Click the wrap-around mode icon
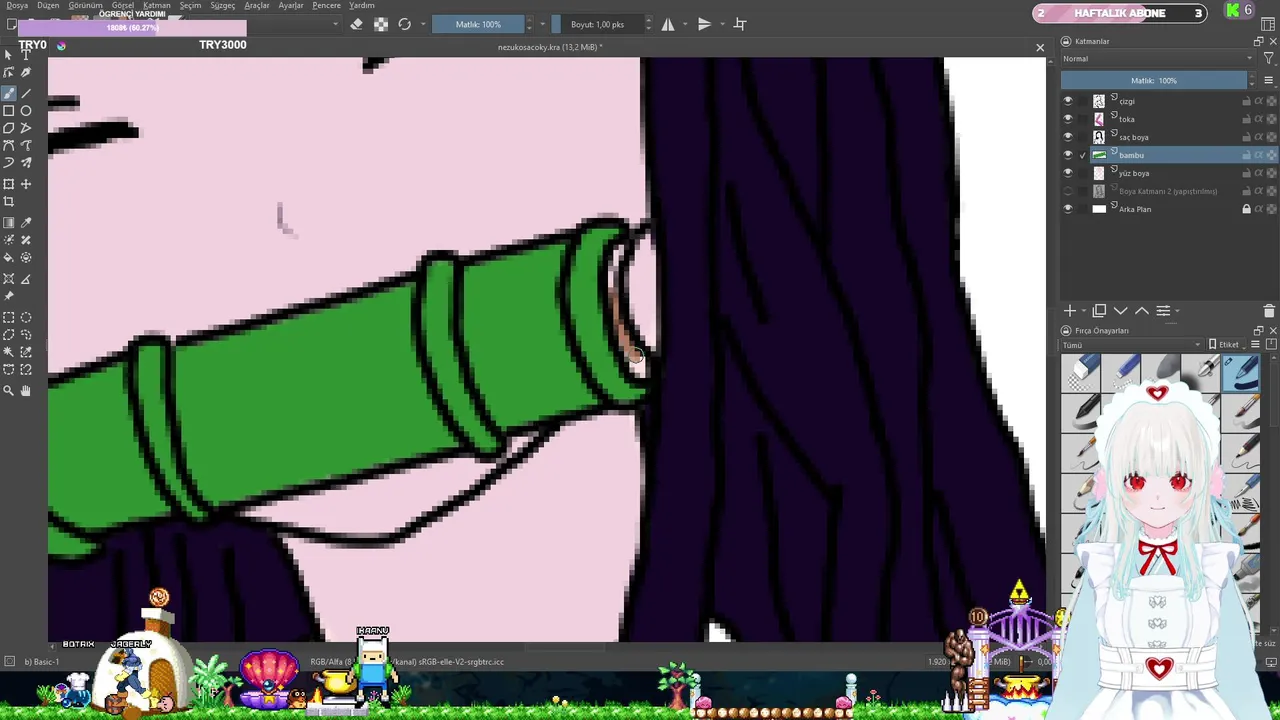Screen dimensions: 1280x720 click(x=740, y=24)
